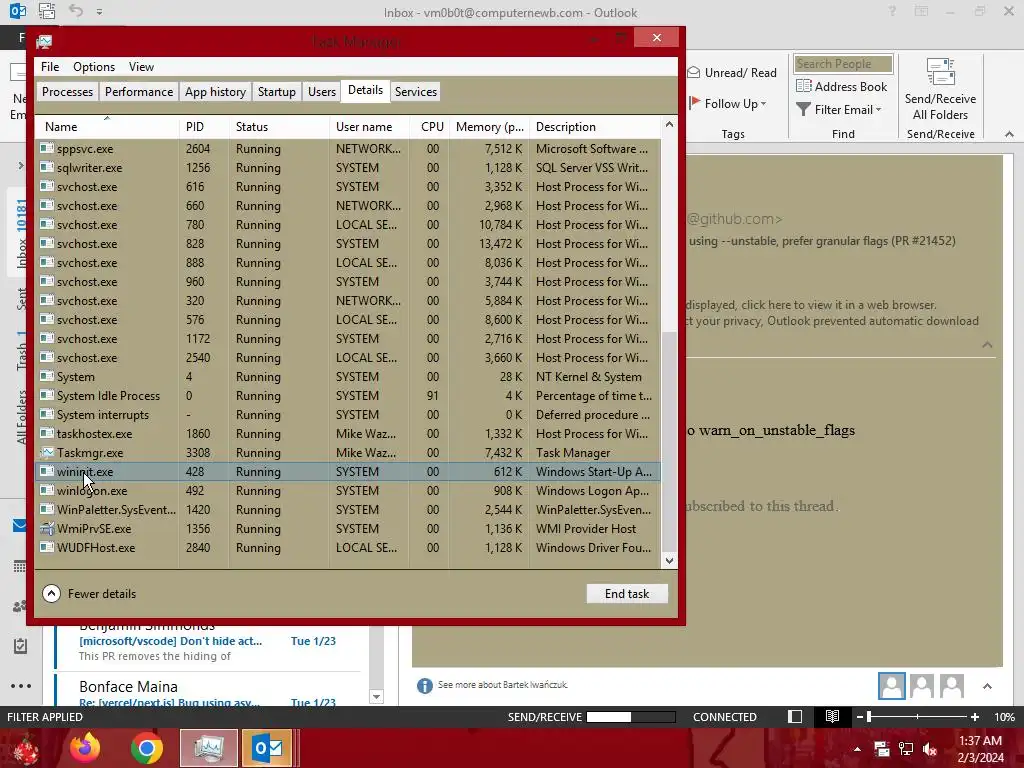Viewport: 1024px width, 768px height.
Task: Open Outlook Calendar navigation icon
Action: coord(20,567)
